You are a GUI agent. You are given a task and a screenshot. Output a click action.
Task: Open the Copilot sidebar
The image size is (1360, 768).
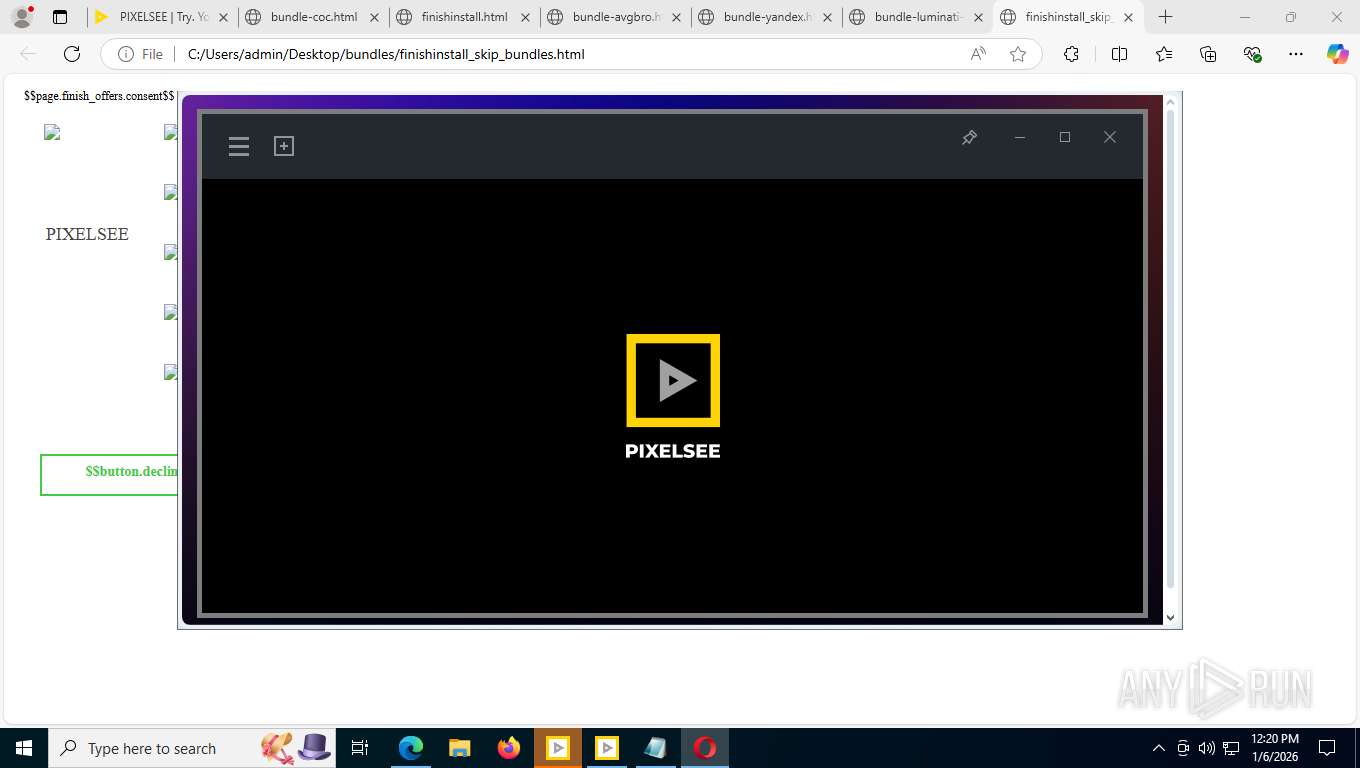coord(1338,54)
